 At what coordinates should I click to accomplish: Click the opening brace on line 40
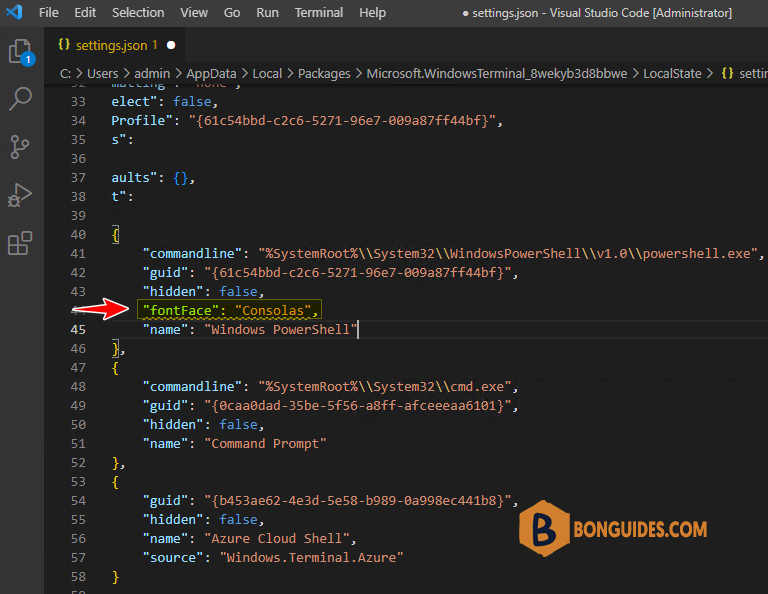point(116,235)
